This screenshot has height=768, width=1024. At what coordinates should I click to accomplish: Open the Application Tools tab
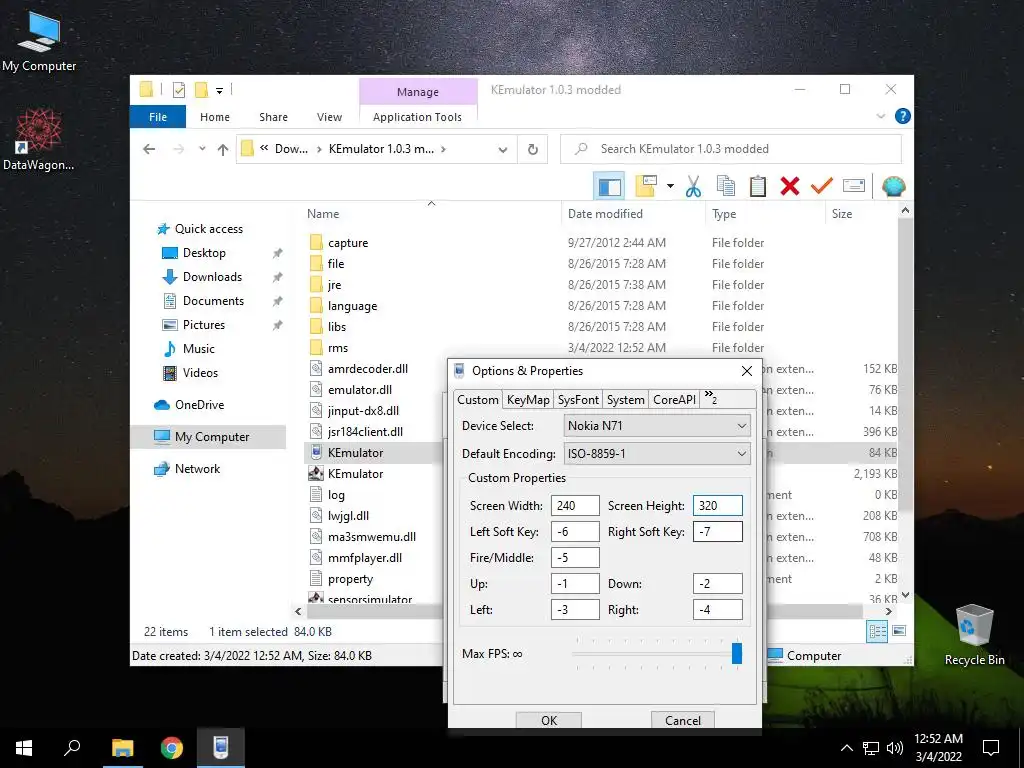(x=417, y=117)
